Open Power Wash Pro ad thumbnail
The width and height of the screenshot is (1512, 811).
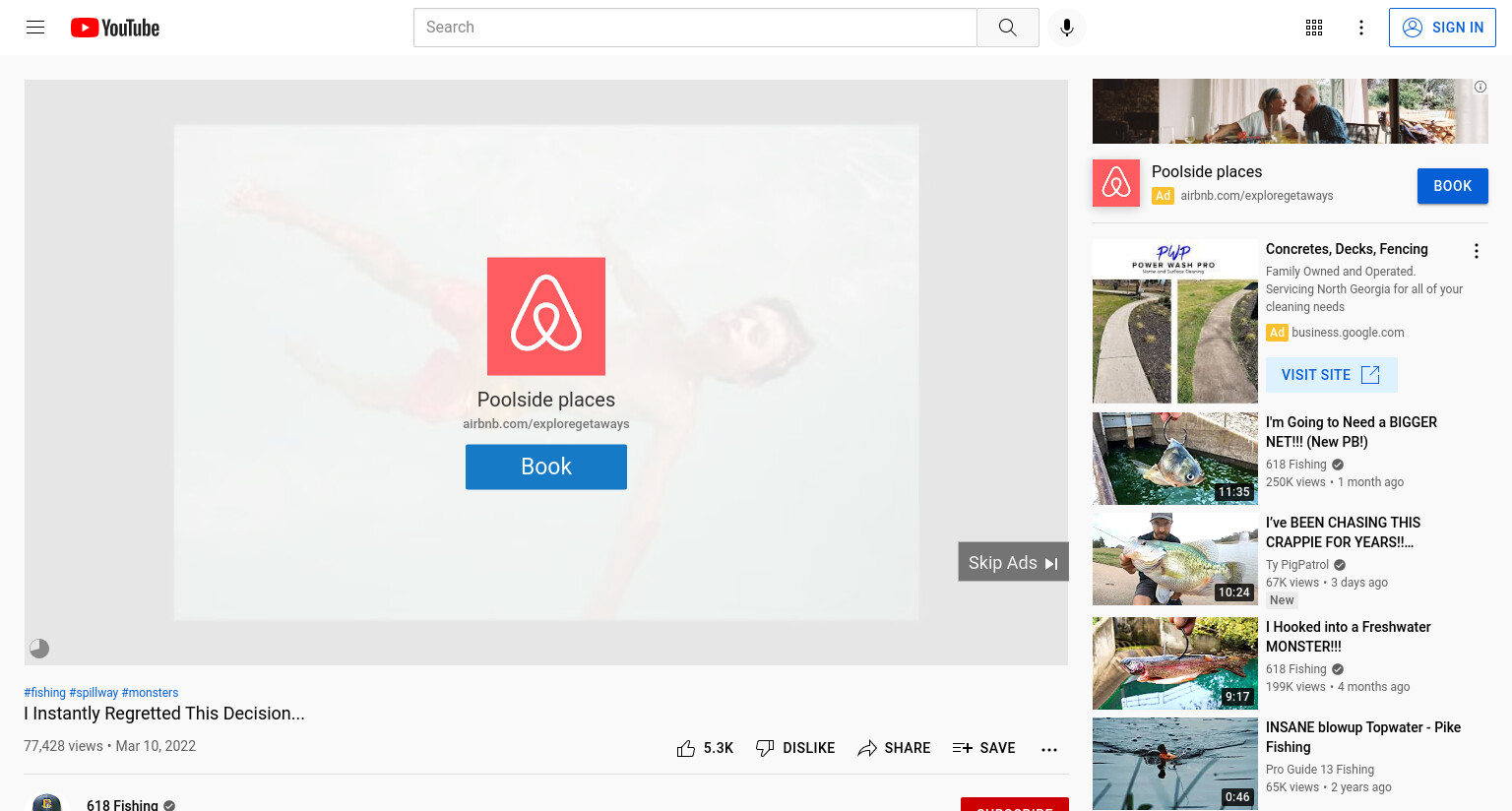tap(1175, 321)
